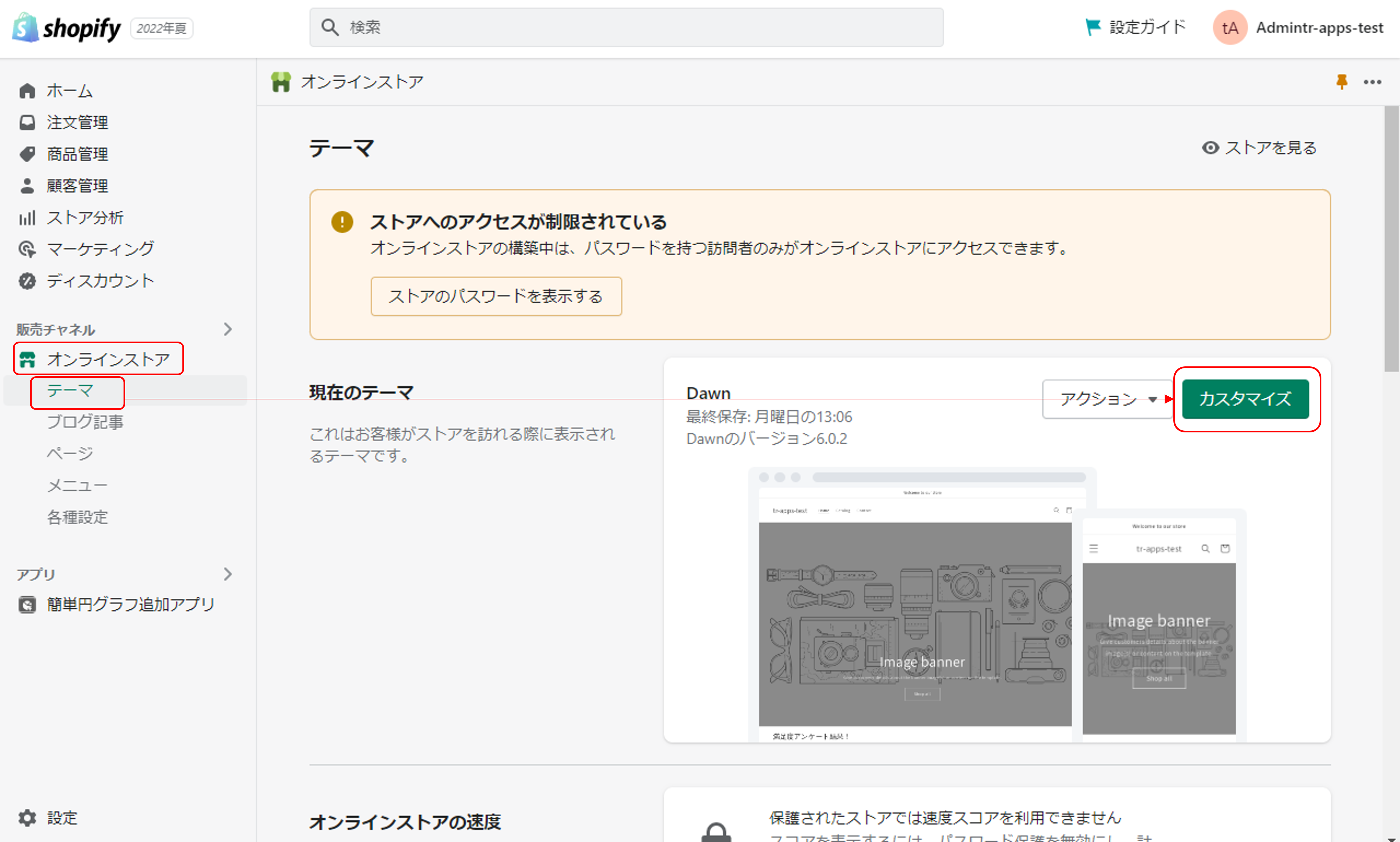
Task: Click the orange pin icon
Action: [1341, 82]
